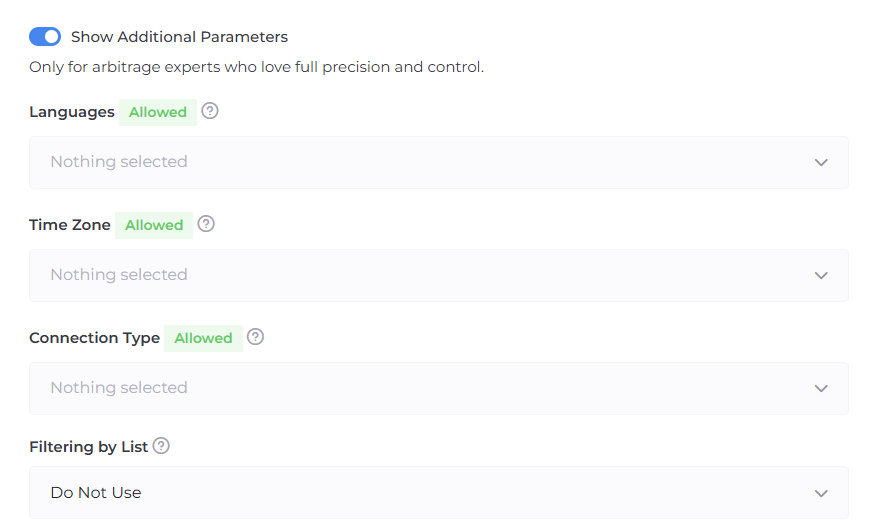Open the Connection Type help tooltip icon
889x531 pixels.
point(256,337)
